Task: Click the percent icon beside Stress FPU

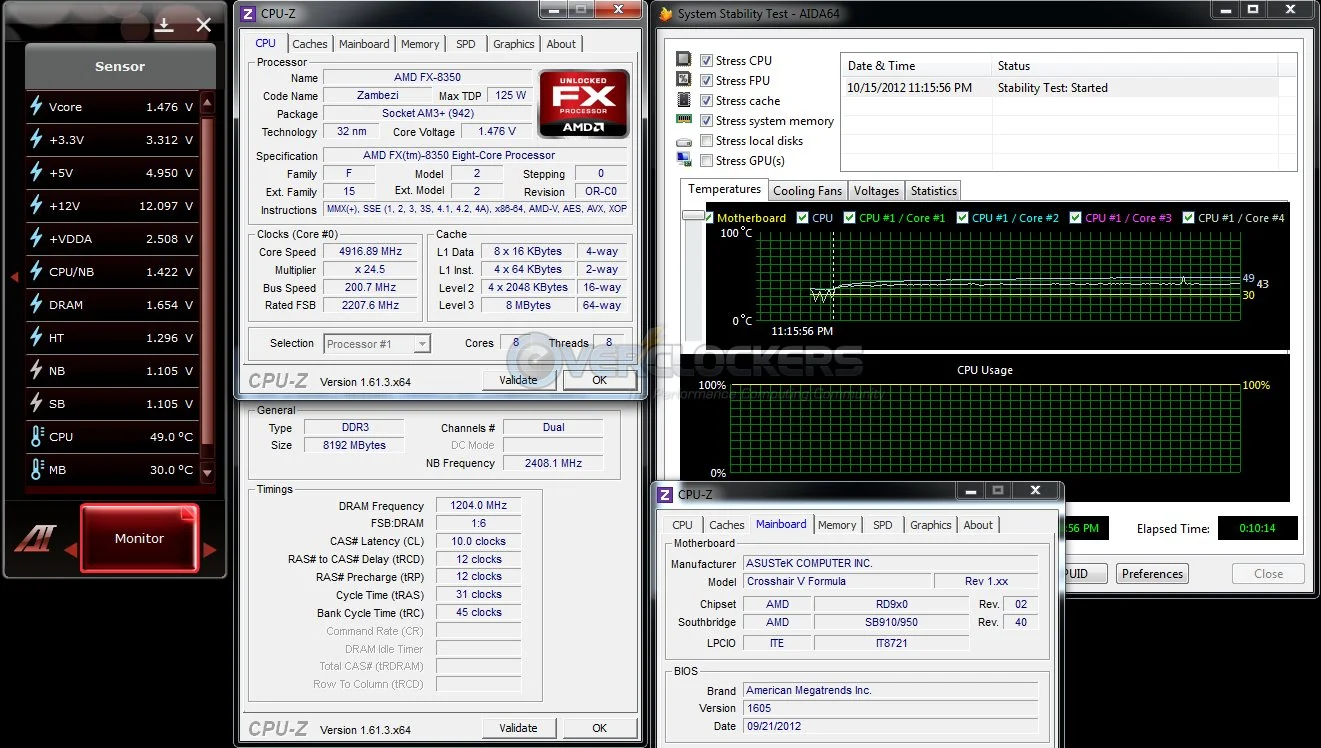Action: coord(684,80)
